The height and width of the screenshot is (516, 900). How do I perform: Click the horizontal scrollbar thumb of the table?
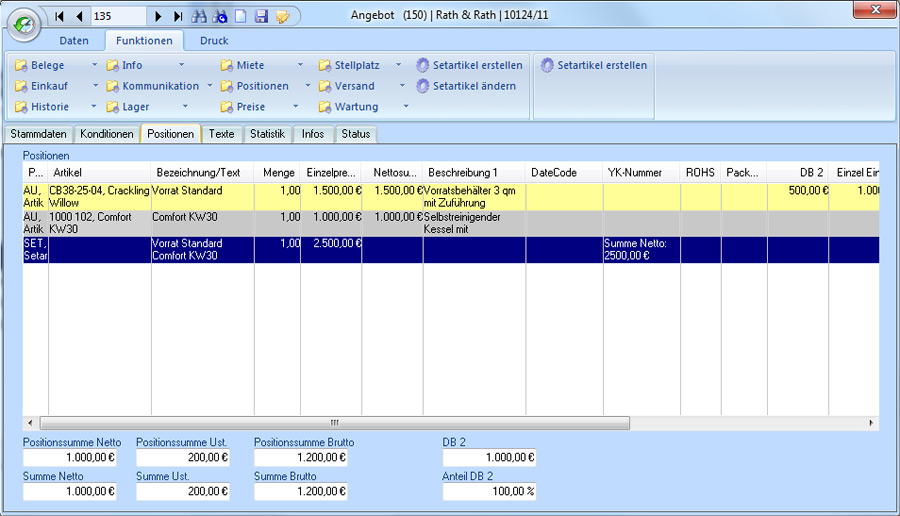coord(335,423)
